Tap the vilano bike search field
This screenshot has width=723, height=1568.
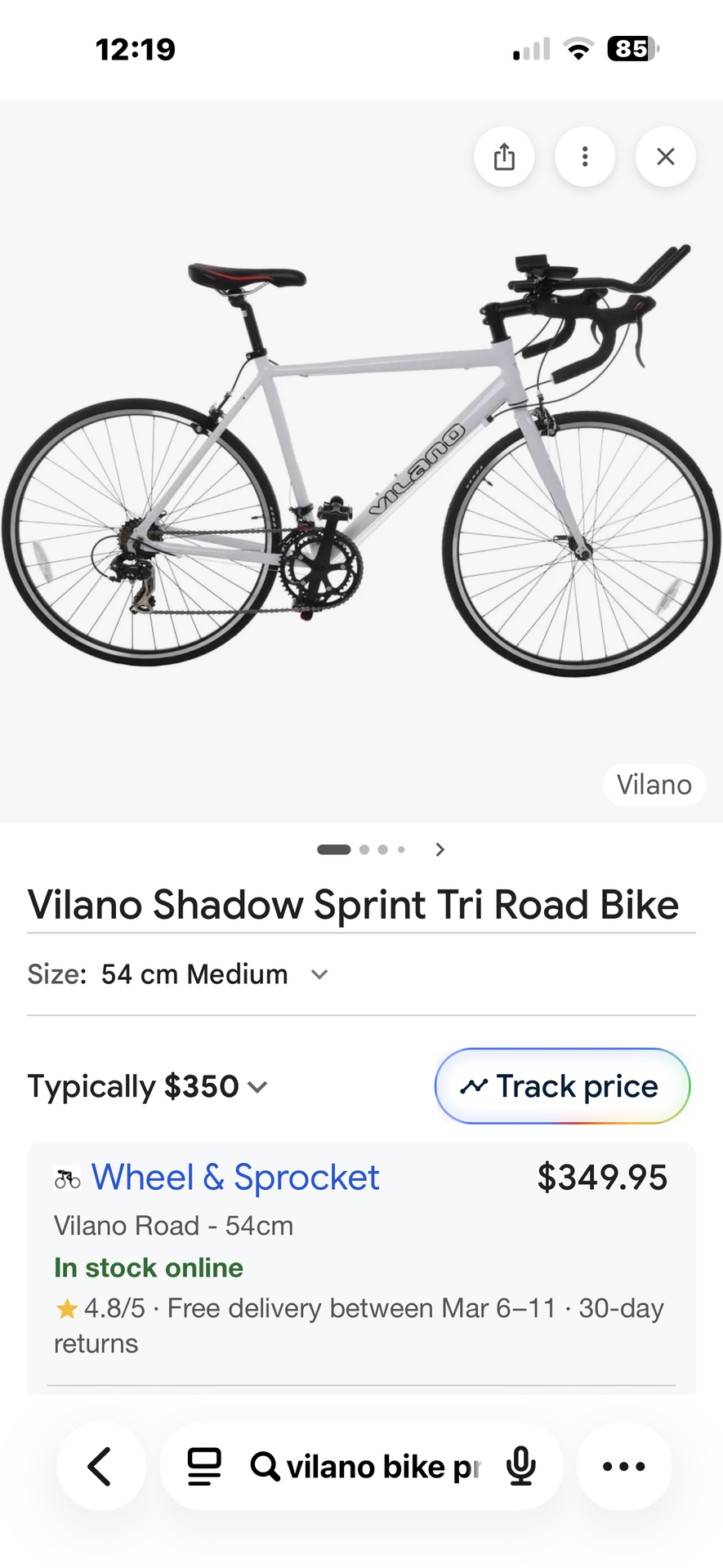382,1467
